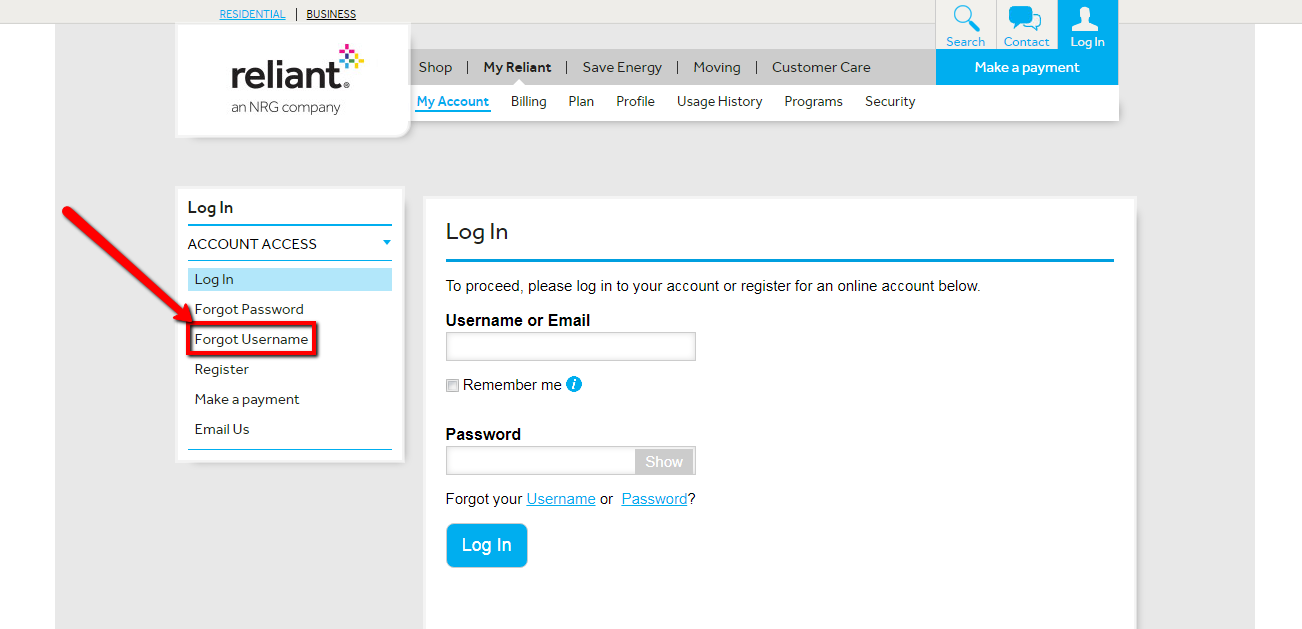Image resolution: width=1302 pixels, height=629 pixels.
Task: Open the BUSINESS site link
Action: click(x=331, y=13)
